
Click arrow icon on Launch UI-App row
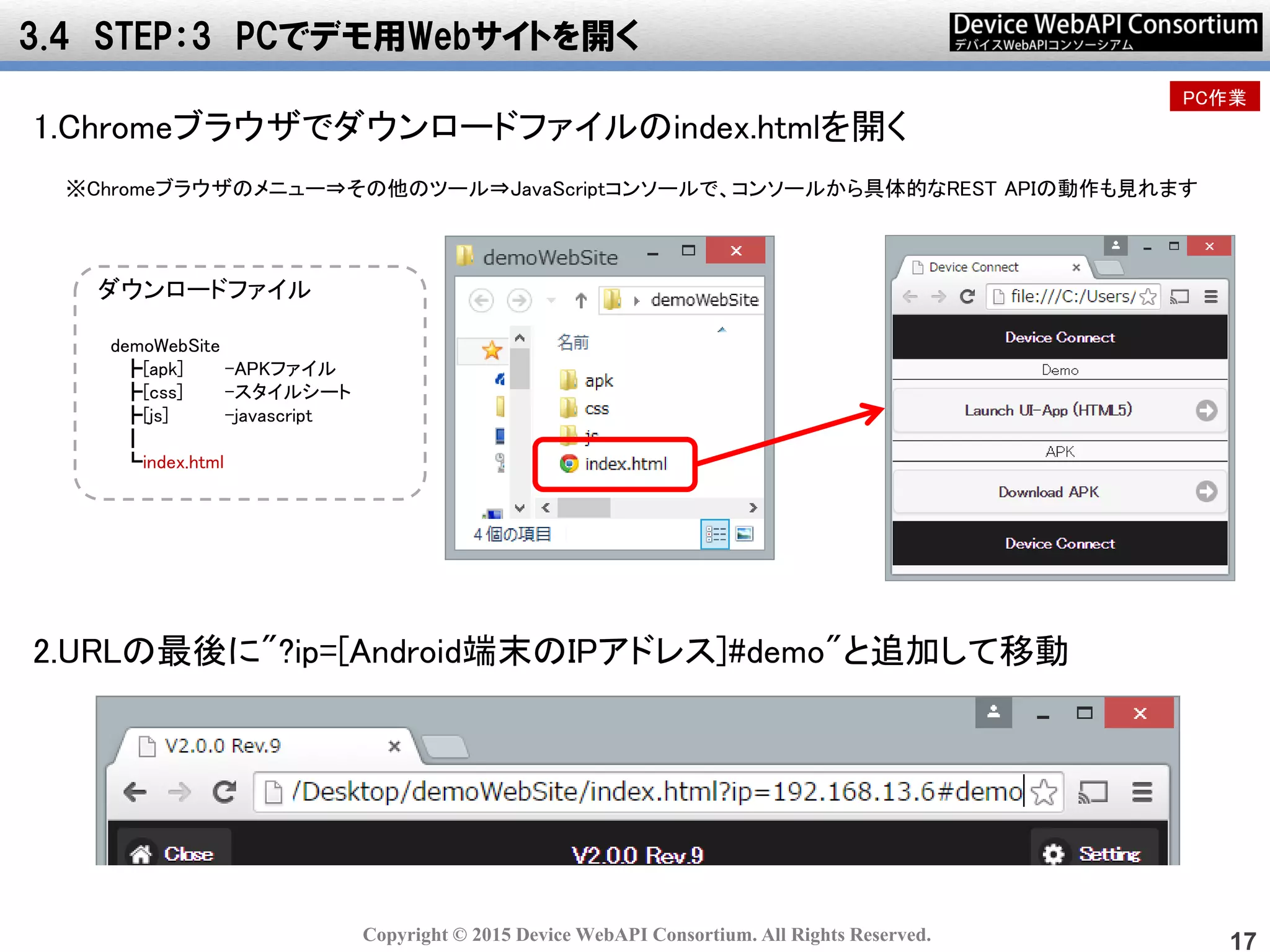[x=1207, y=410]
